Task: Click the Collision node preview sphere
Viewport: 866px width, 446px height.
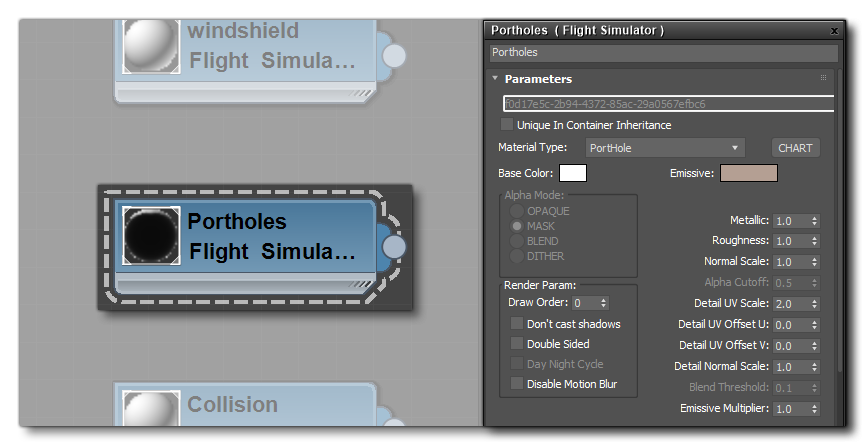Action: click(151, 408)
